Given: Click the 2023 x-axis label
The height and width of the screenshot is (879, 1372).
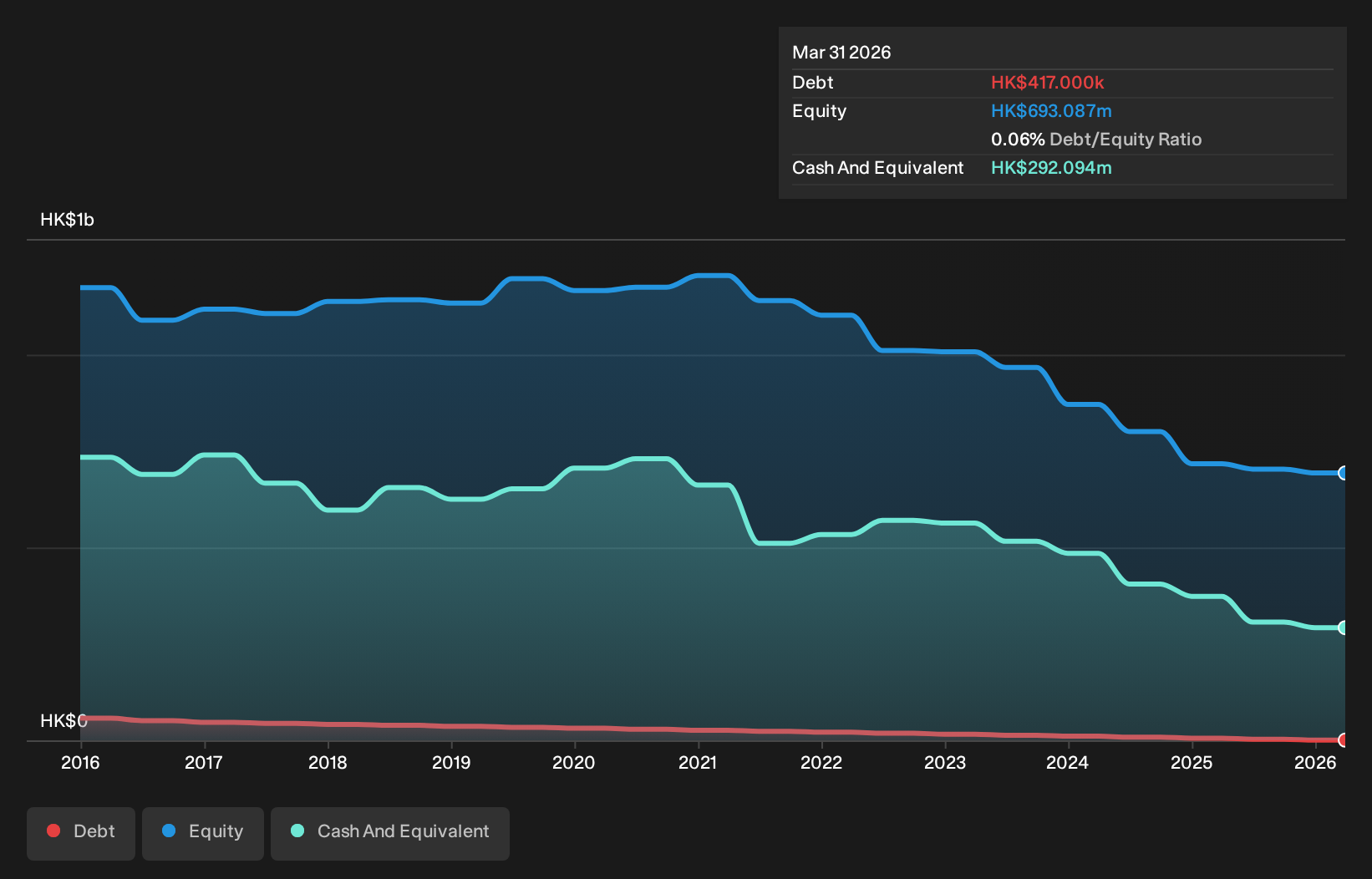Looking at the screenshot, I should (x=945, y=762).
